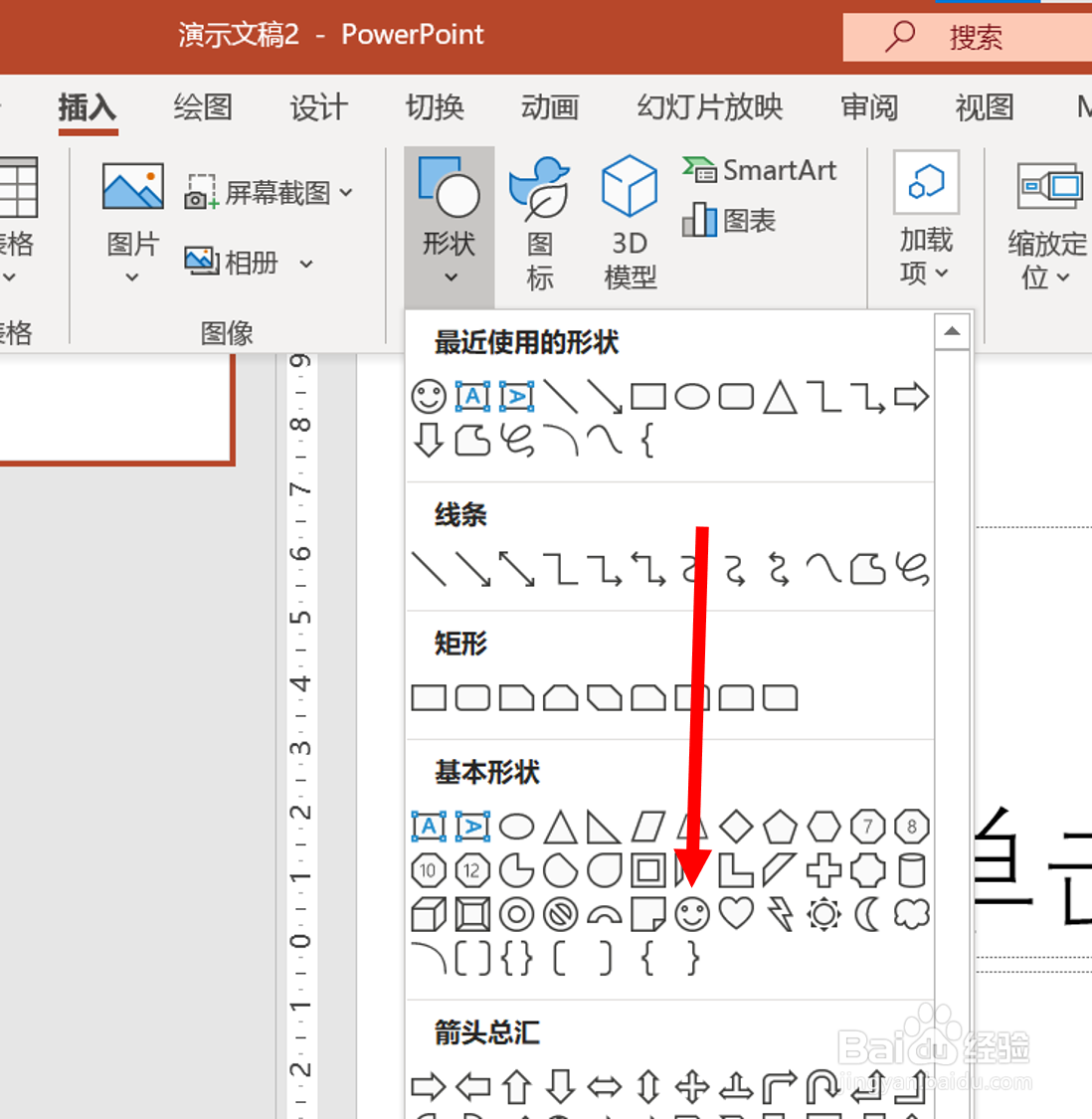Select the cloud shape
Image resolution: width=1092 pixels, height=1119 pixels.
[x=912, y=914]
